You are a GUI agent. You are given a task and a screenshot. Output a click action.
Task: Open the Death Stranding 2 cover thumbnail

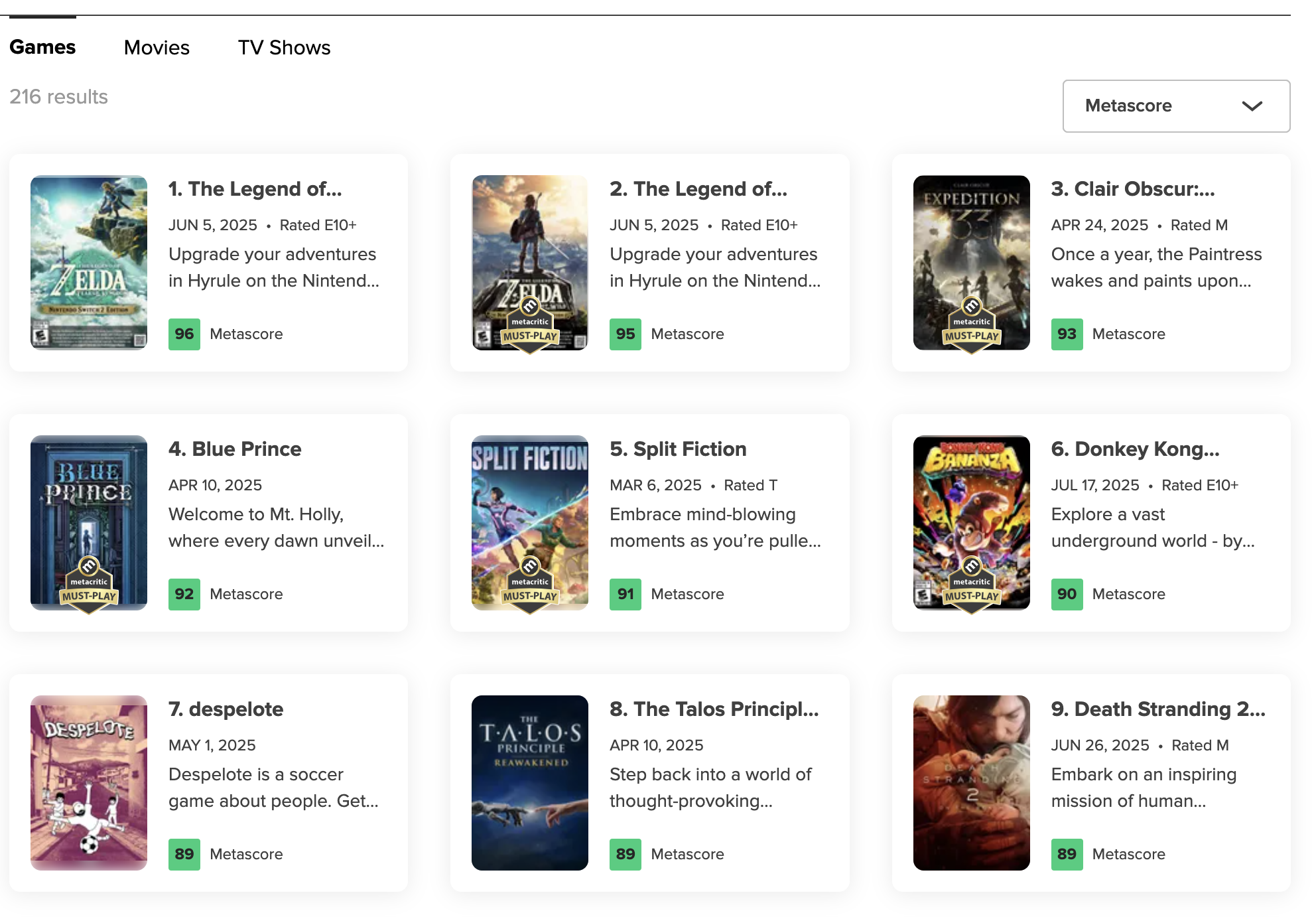coord(971,782)
